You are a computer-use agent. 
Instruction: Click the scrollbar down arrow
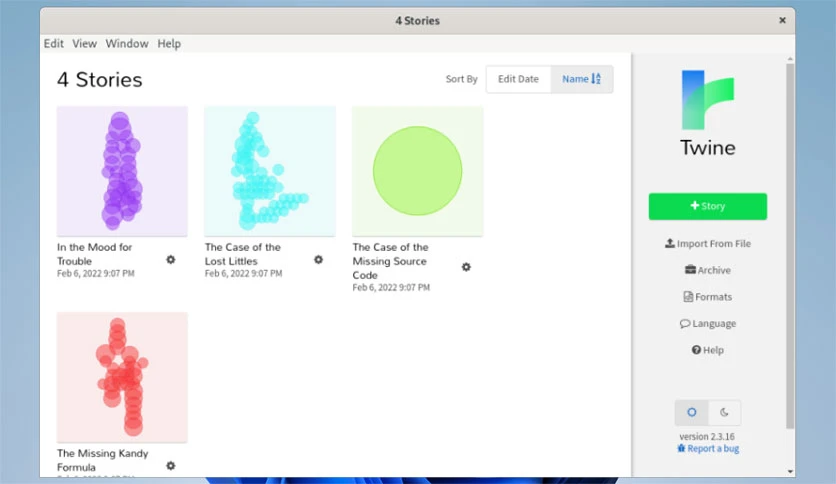(790, 472)
